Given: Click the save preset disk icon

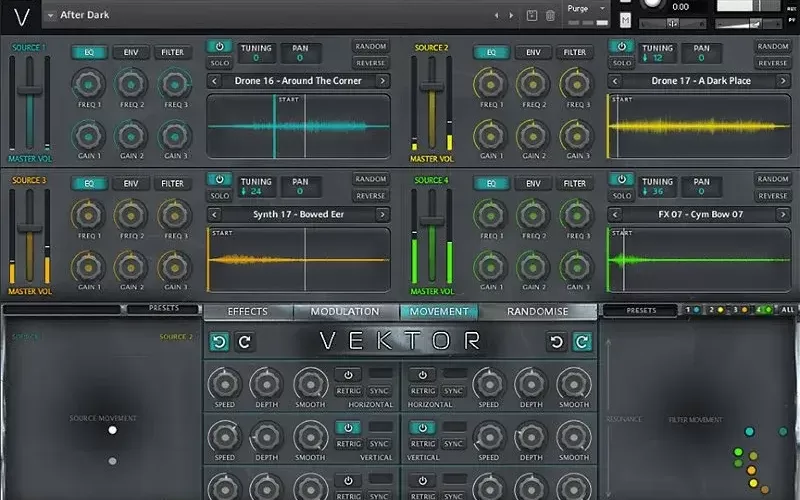Looking at the screenshot, I should pyautogui.click(x=532, y=15).
